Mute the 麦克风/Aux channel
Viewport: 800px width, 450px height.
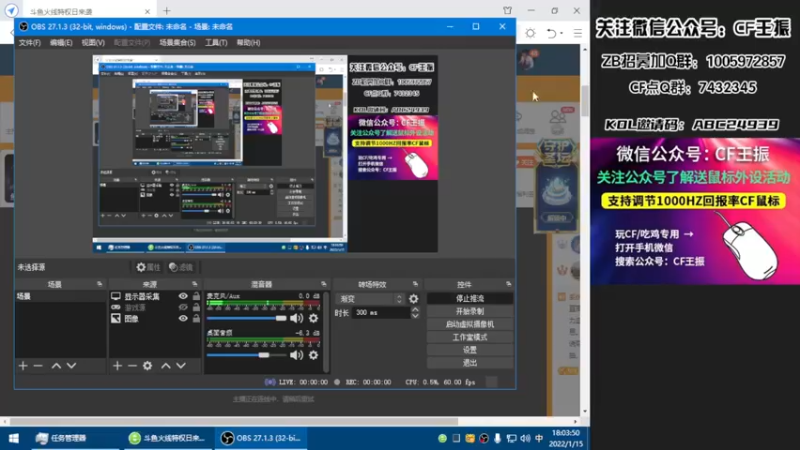point(296,318)
